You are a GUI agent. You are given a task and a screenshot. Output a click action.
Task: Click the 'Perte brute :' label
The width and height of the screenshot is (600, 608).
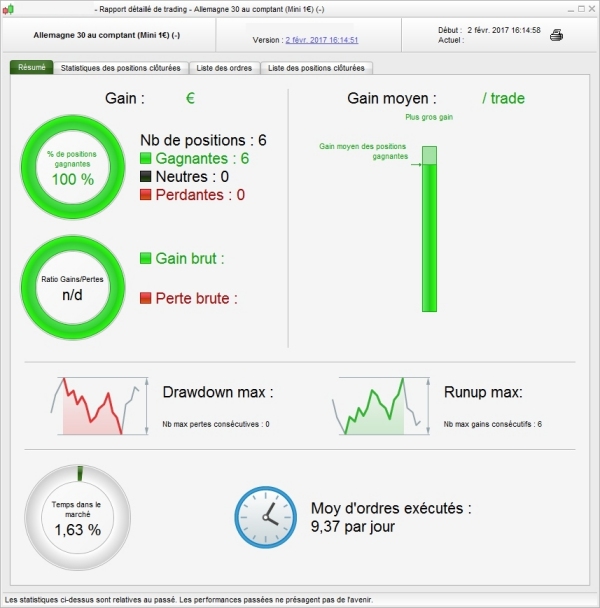tap(196, 298)
